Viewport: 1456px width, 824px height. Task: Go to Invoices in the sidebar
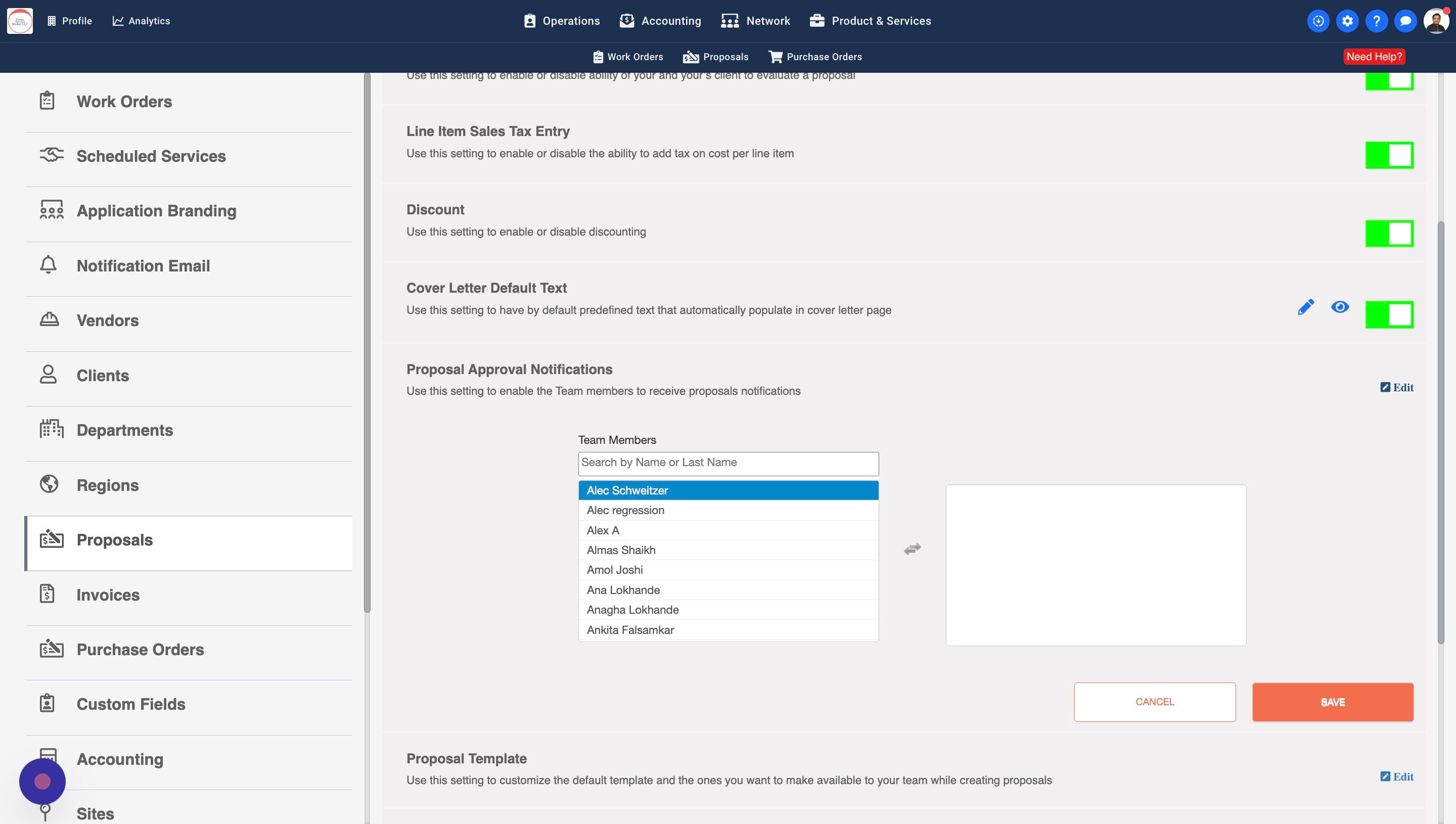[x=108, y=595]
